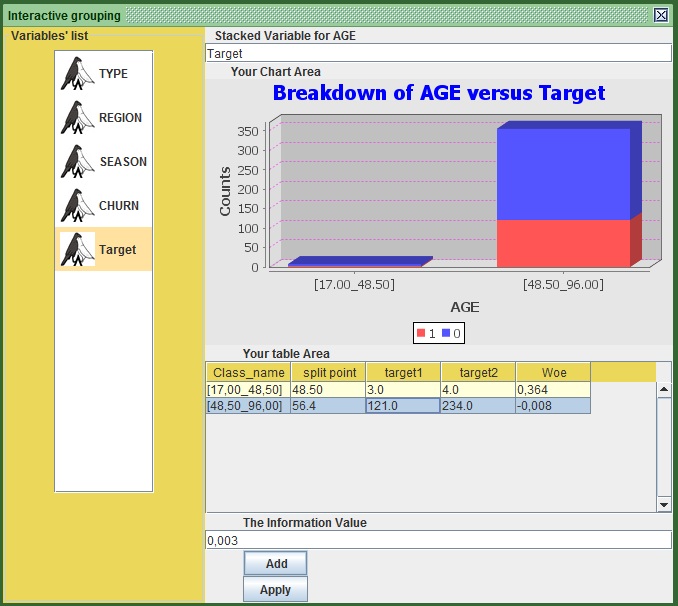Click the Apply button

click(275, 589)
